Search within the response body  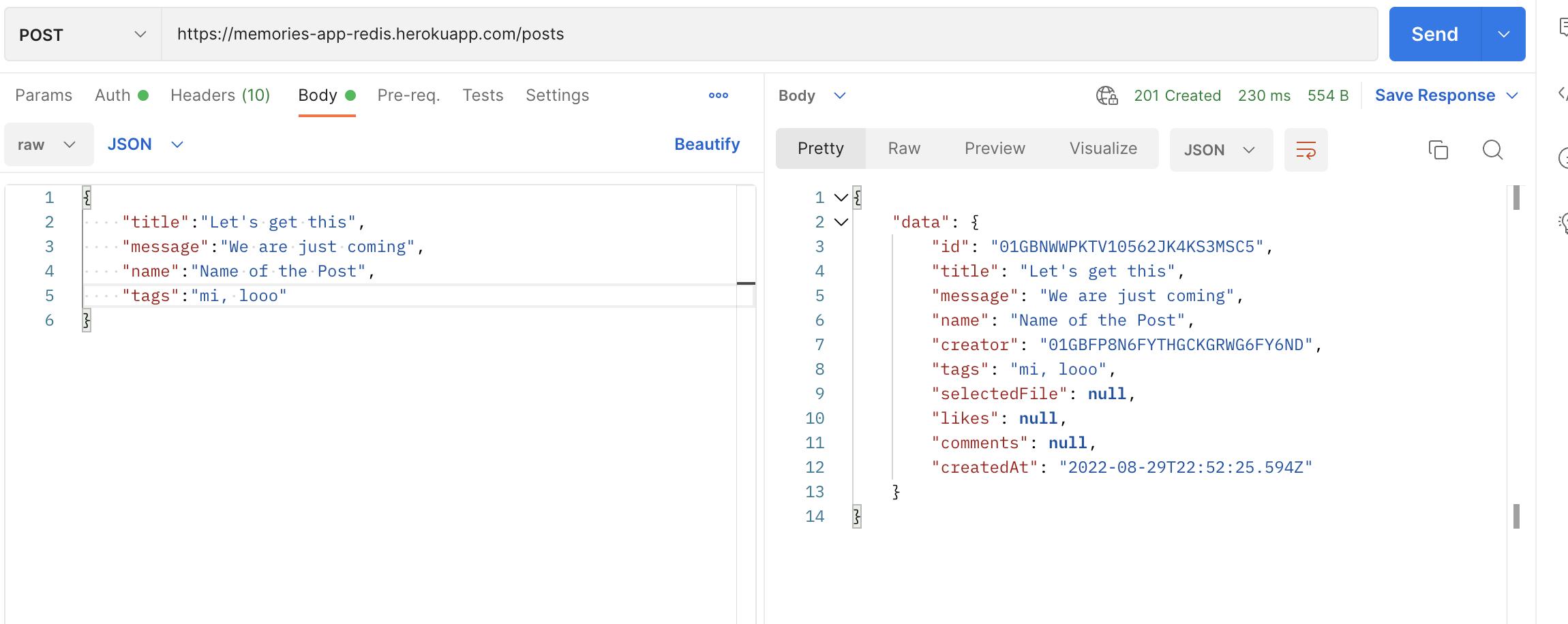coord(1492,150)
